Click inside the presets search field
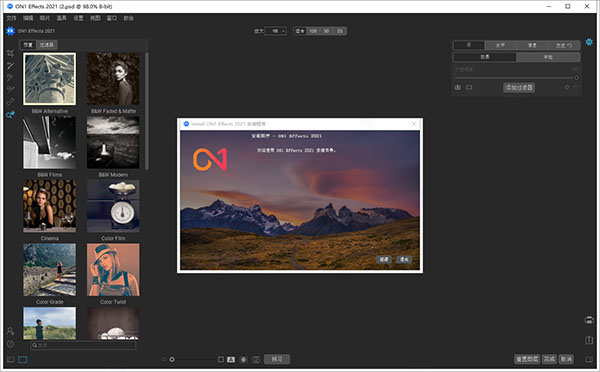This screenshot has height=372, width=600. click(83, 345)
